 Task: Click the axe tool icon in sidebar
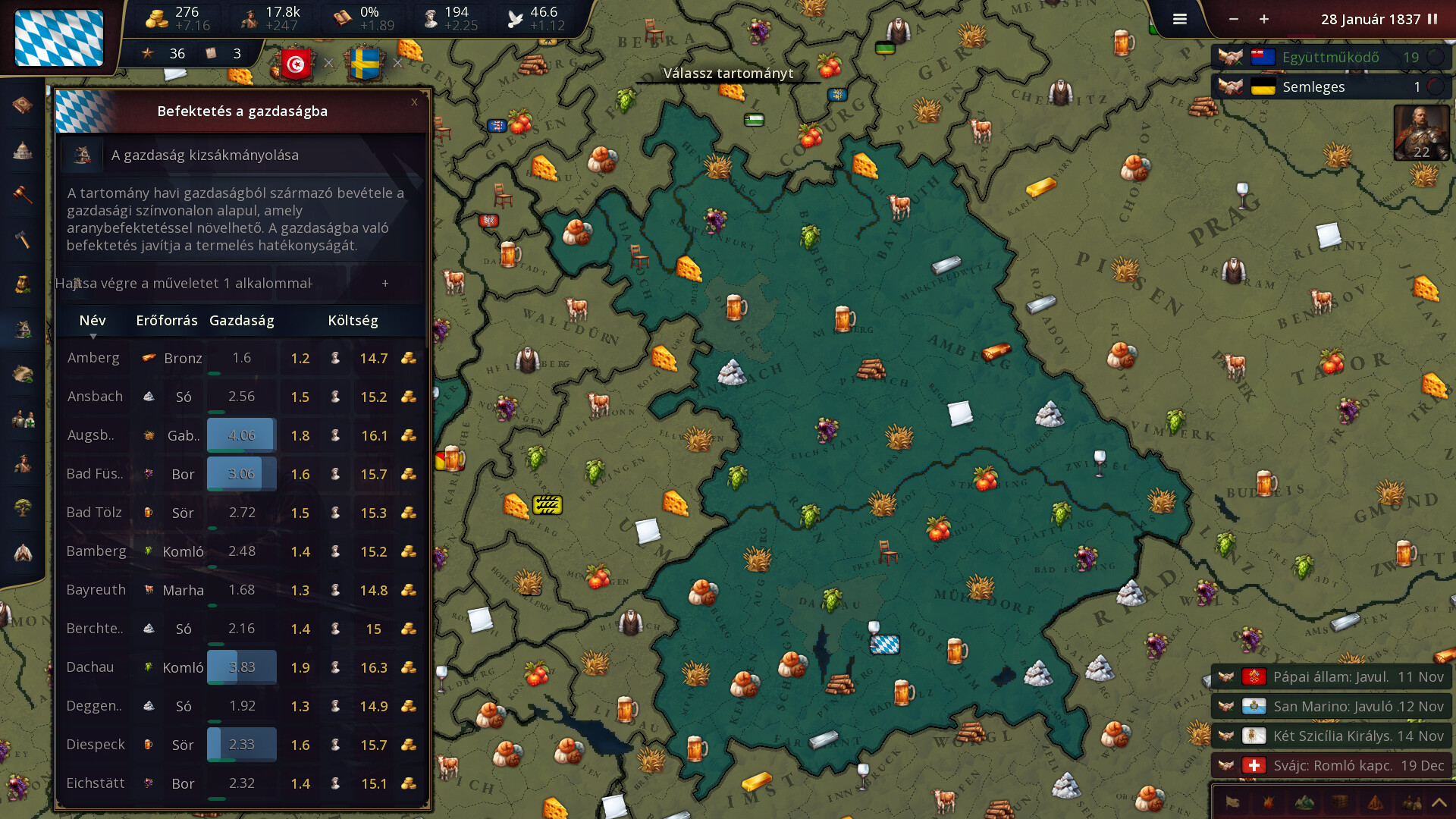[23, 240]
